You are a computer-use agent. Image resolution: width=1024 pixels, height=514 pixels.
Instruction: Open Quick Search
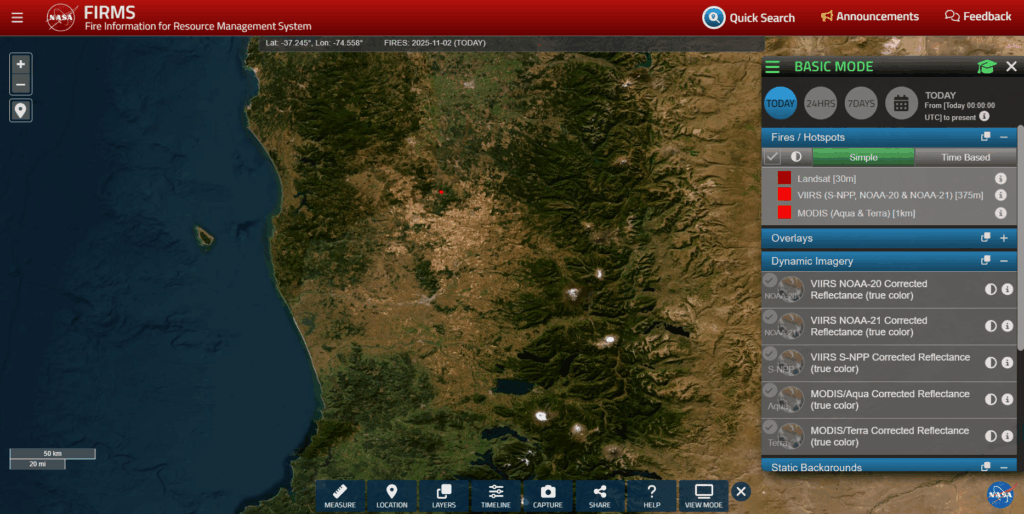(x=749, y=17)
